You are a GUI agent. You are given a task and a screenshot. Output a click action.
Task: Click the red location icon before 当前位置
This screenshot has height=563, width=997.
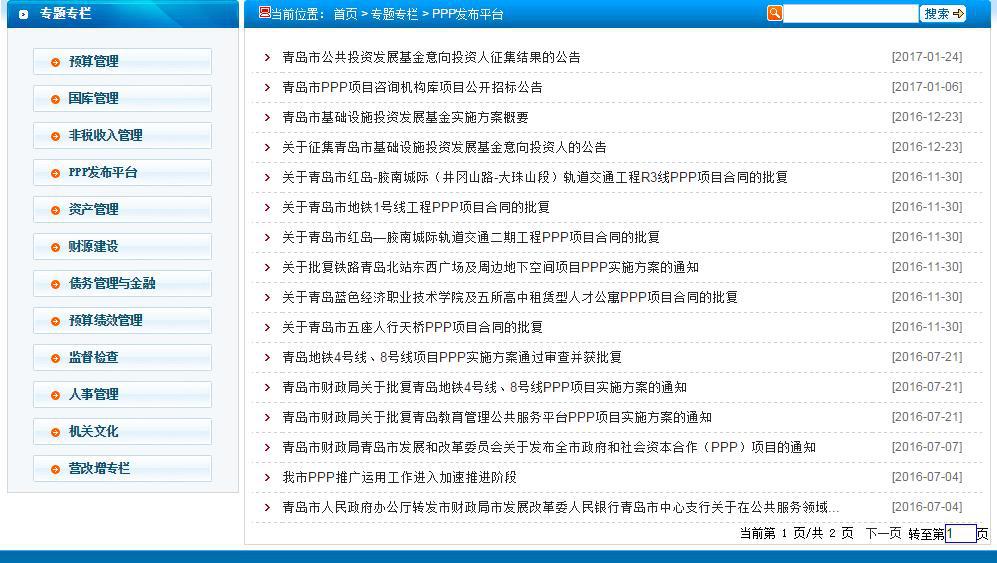264,13
